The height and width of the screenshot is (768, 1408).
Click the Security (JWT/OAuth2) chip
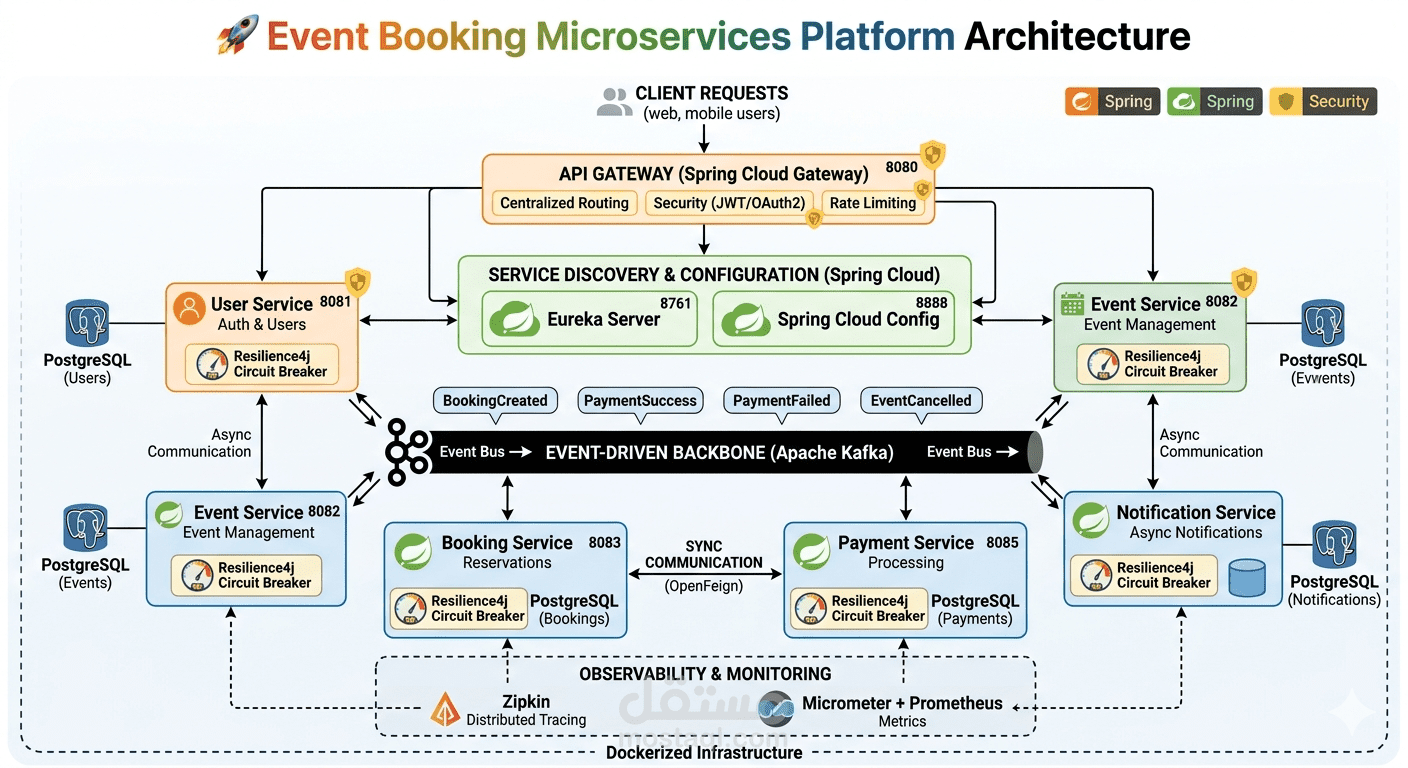(729, 203)
